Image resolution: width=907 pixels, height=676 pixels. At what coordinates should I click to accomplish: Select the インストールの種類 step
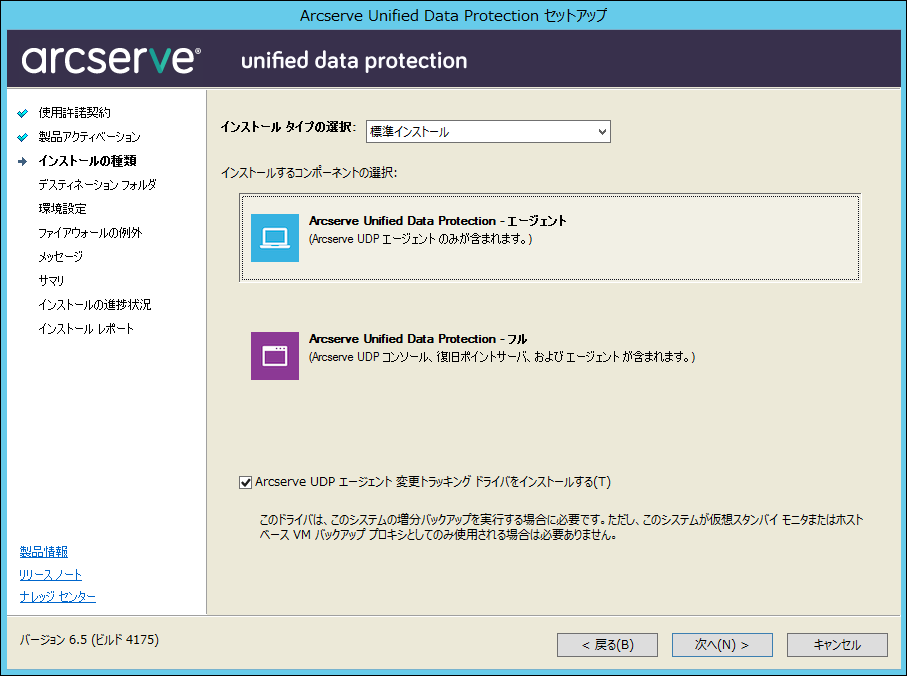click(87, 161)
